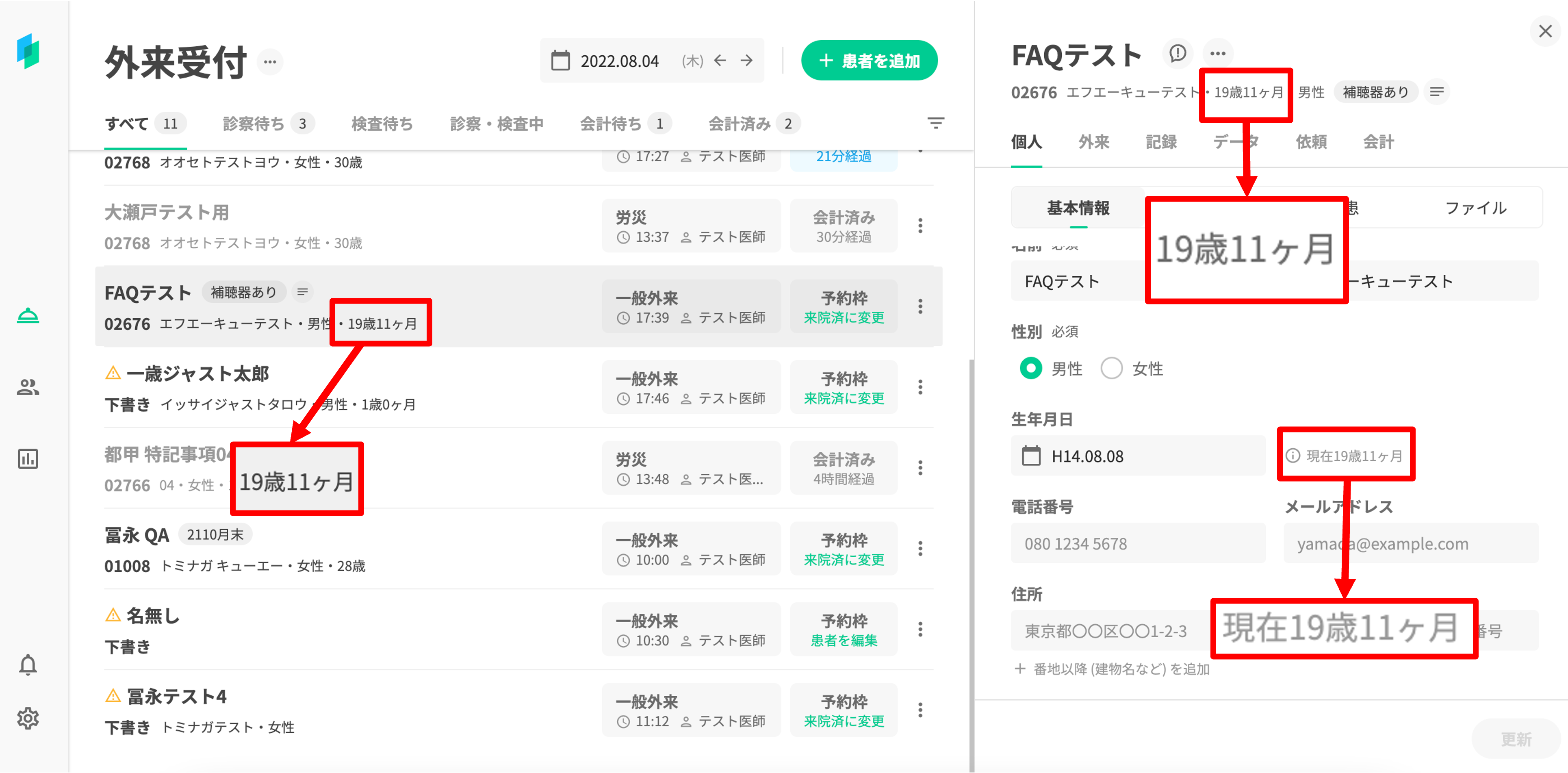This screenshot has width=1568, height=773.
Task: Go to next day arrow
Action: 746,60
